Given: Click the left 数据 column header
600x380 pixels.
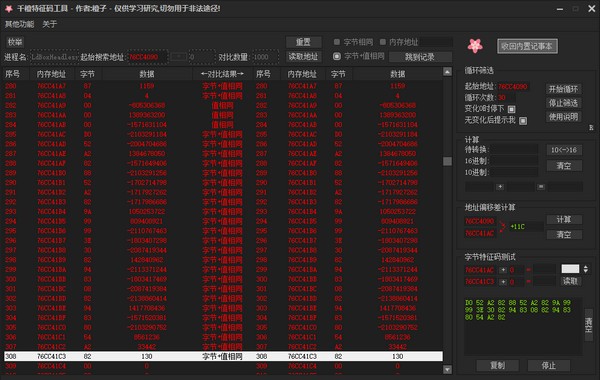Looking at the screenshot, I should (147, 74).
